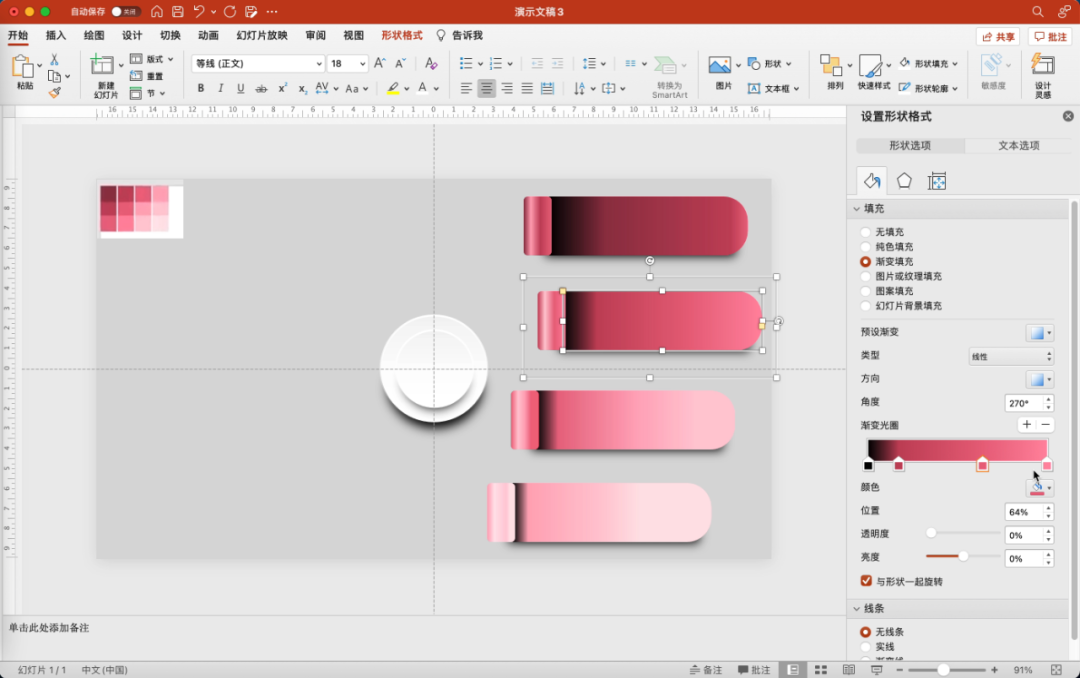Select the No fill radio option
Viewport: 1080px width, 678px height.
[865, 232]
